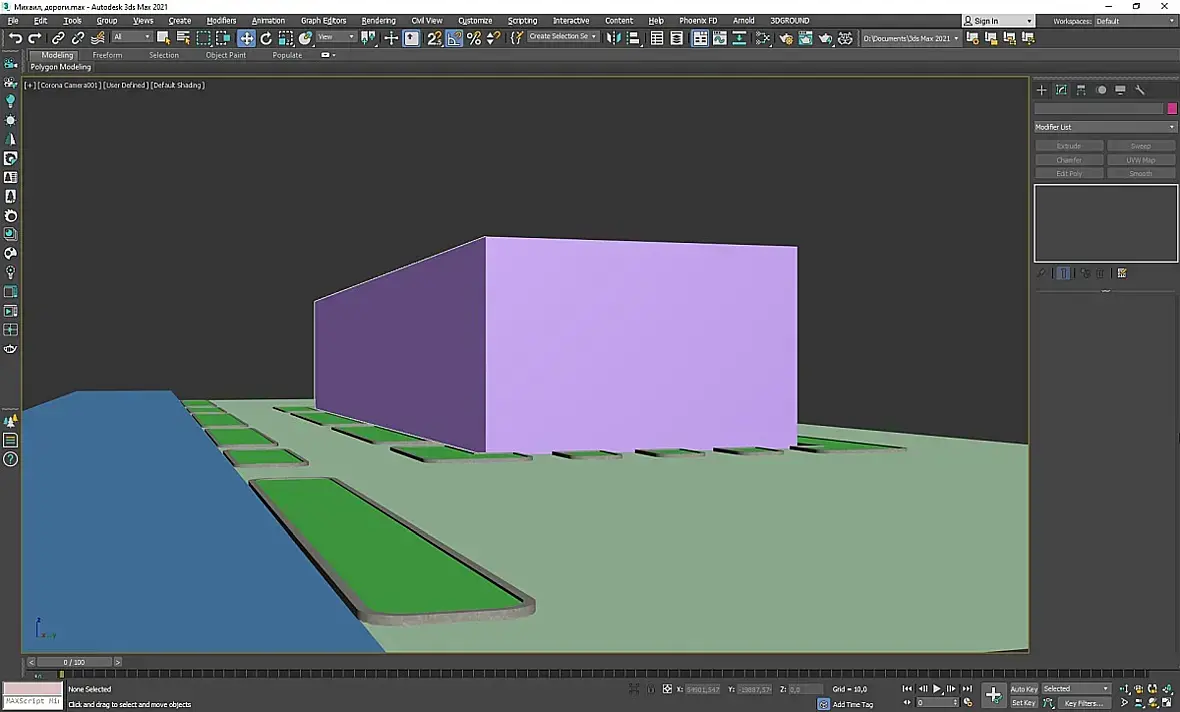Click the Extrude modifier button
This screenshot has width=1180, height=712.
click(1069, 146)
